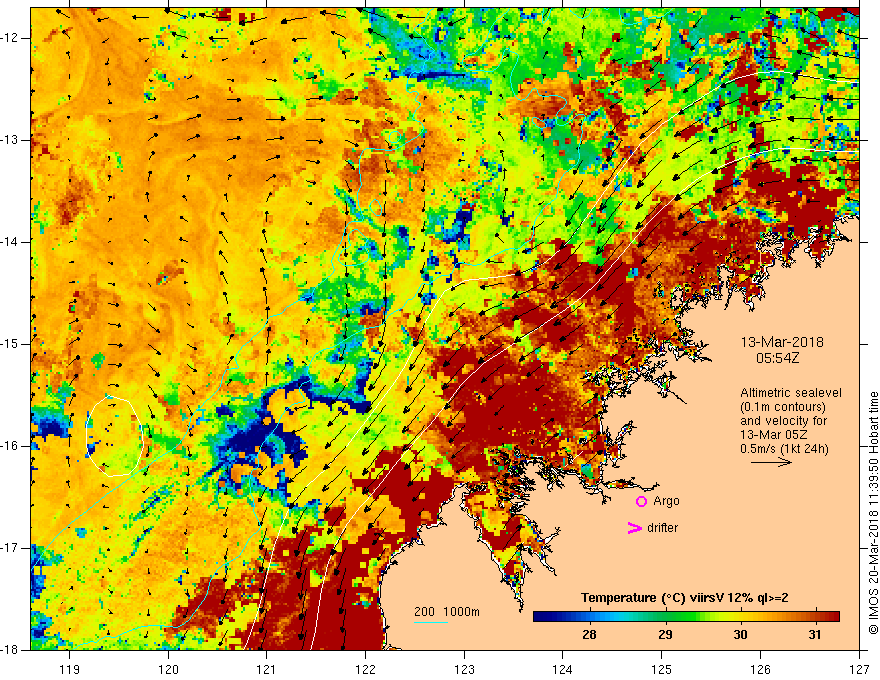
Task: Click the longitude '121' axis label
Action: coord(267,669)
